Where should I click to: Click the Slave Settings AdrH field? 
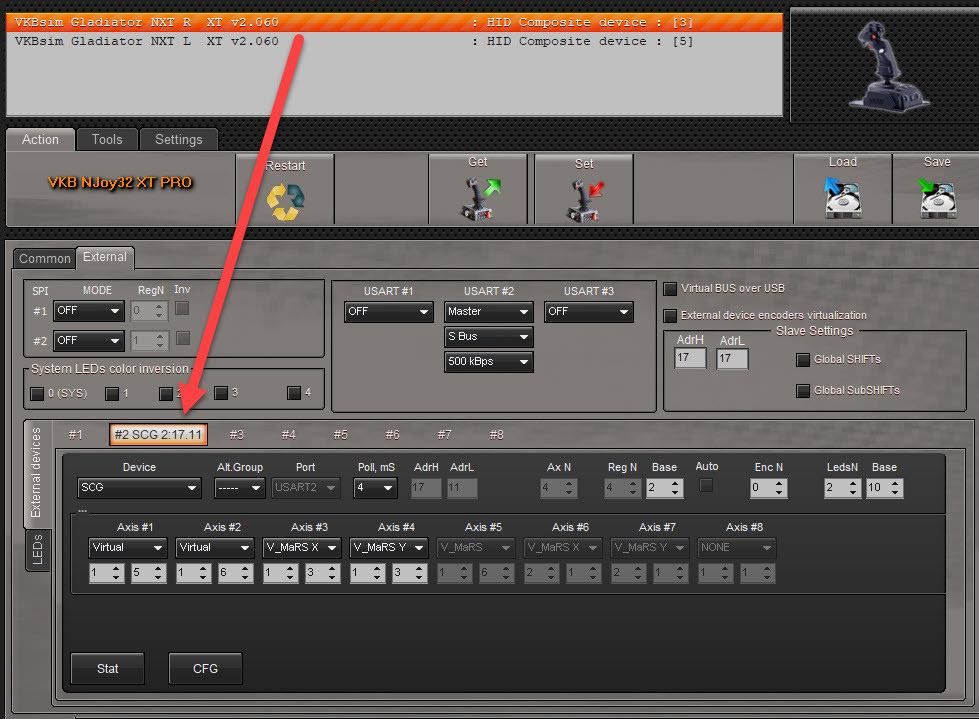tap(691, 358)
